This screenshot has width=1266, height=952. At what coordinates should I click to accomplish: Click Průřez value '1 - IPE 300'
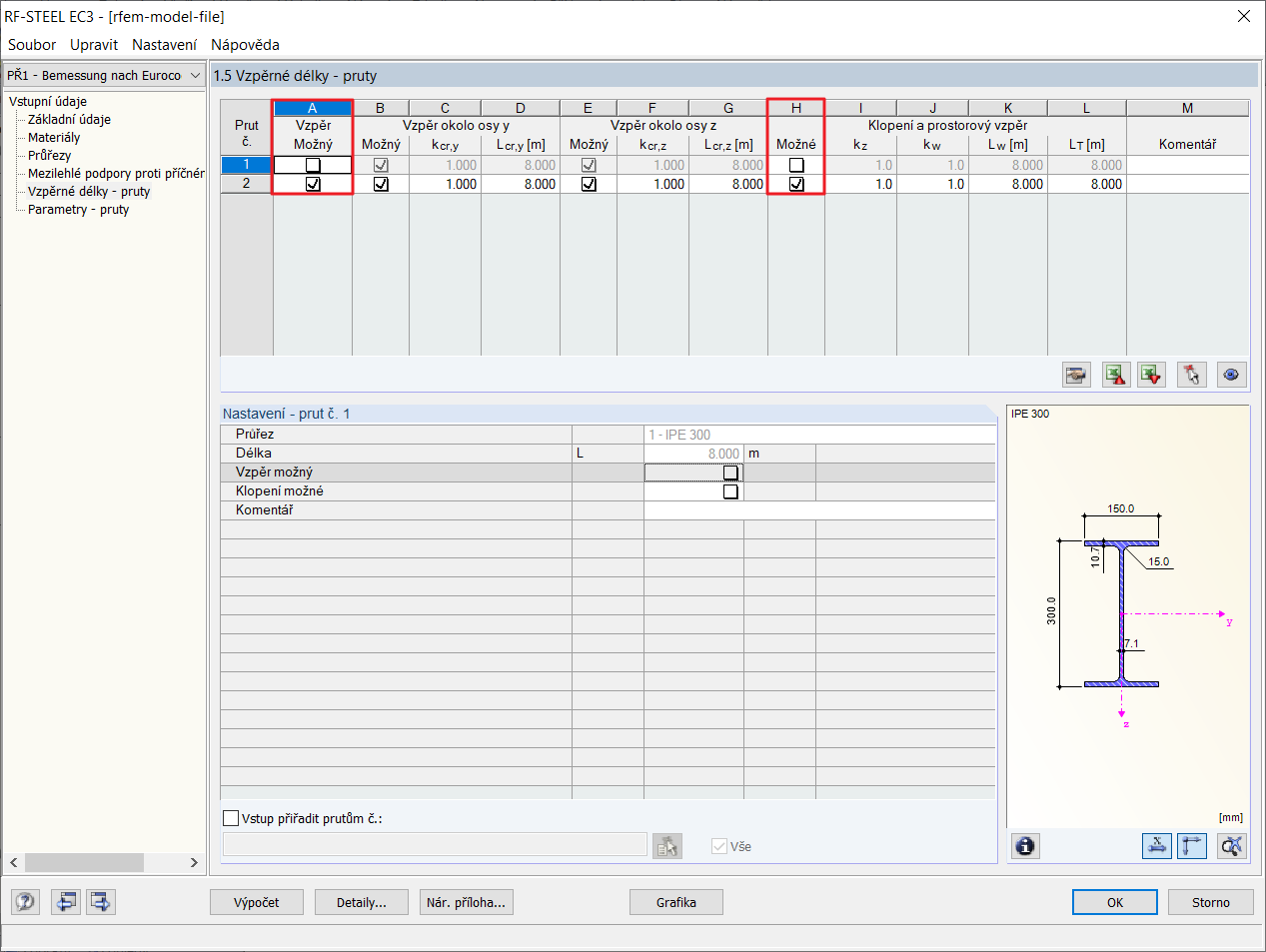819,435
